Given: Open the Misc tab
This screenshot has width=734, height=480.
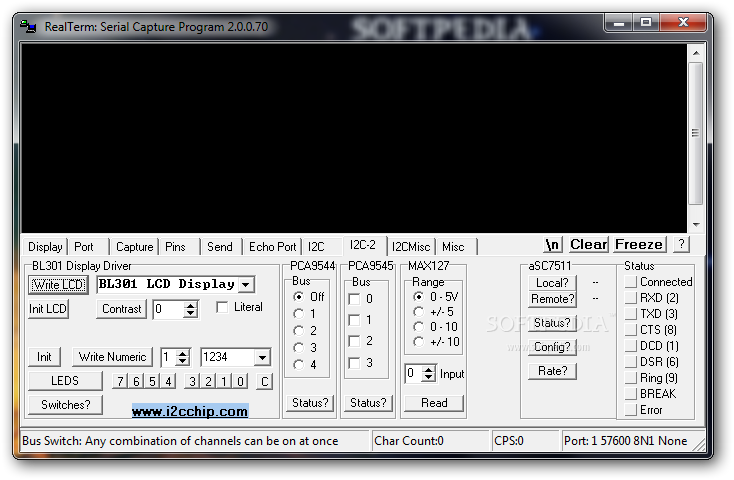Looking at the screenshot, I should click(x=453, y=247).
